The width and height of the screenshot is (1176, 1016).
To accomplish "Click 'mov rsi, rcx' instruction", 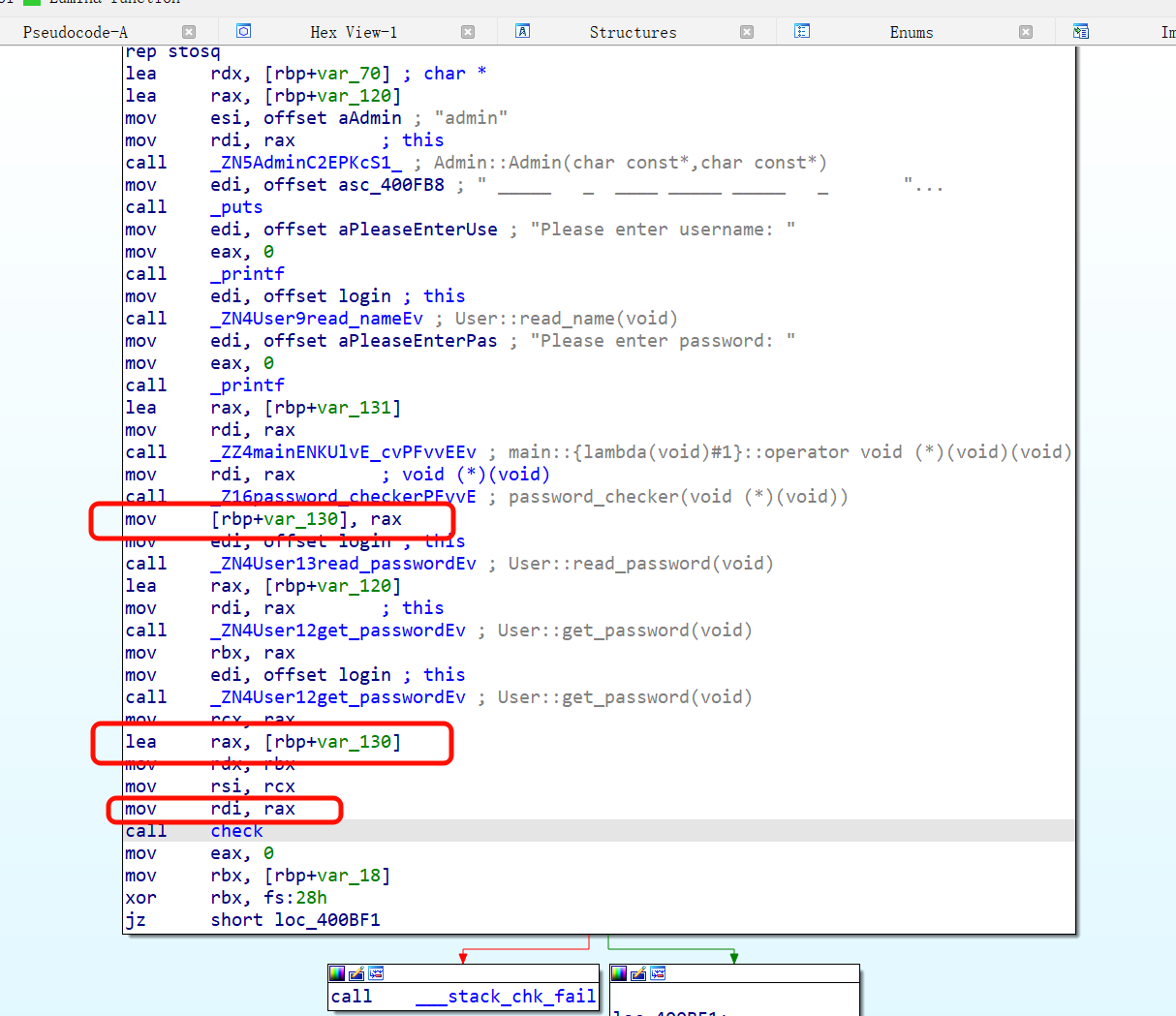I will click(210, 785).
